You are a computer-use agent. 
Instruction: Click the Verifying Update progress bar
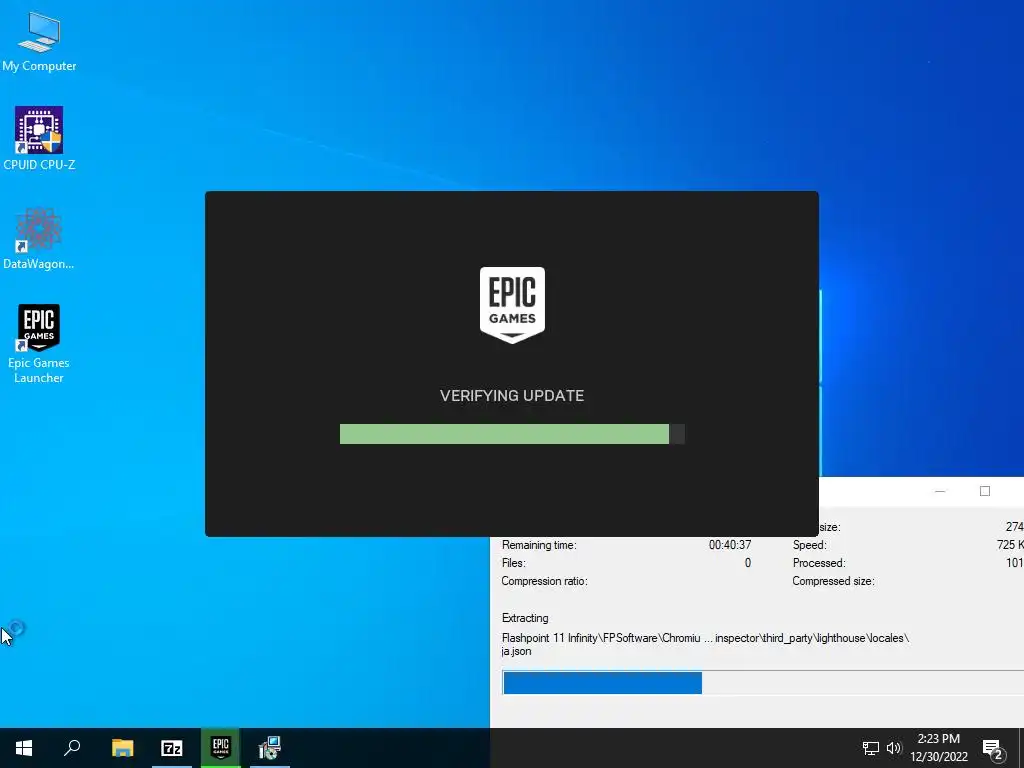click(x=512, y=434)
